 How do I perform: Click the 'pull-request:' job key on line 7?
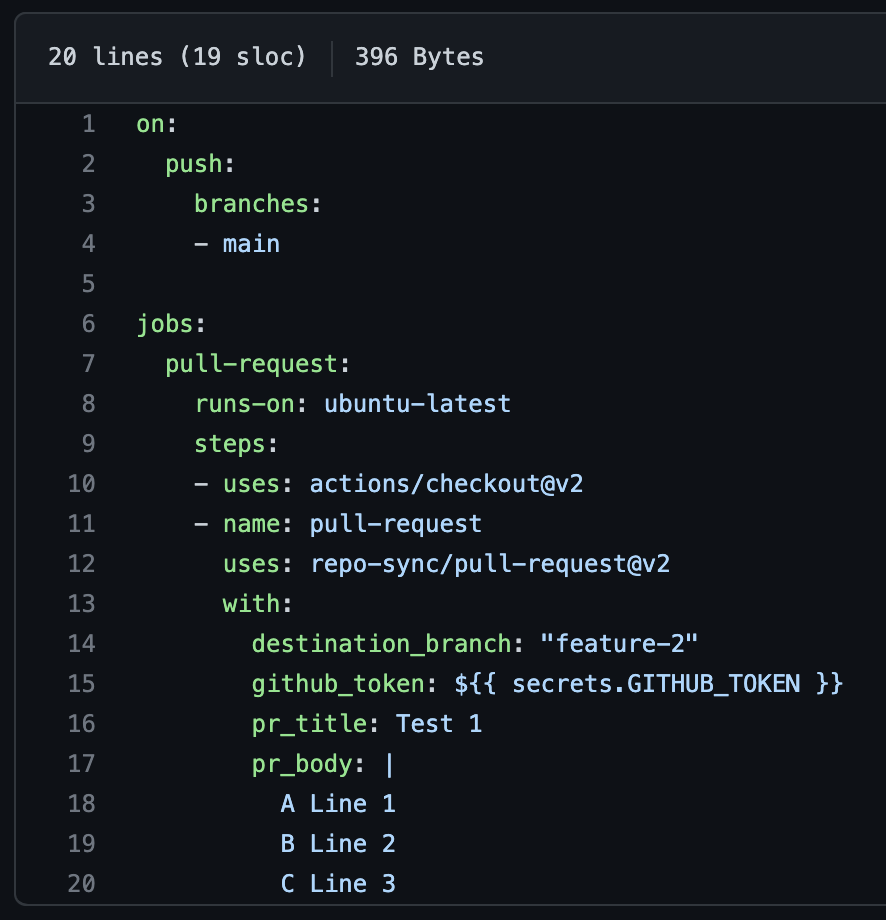point(258,364)
